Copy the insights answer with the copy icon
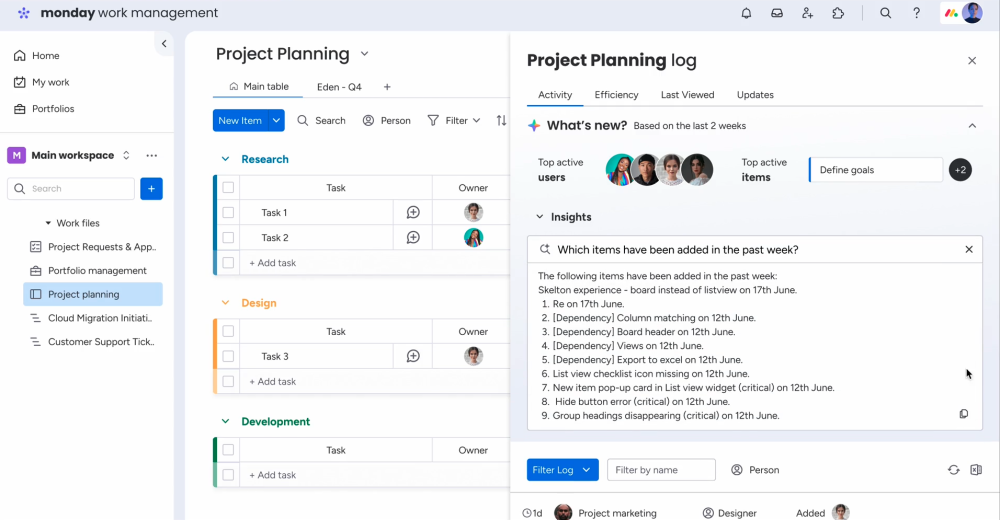 964,414
